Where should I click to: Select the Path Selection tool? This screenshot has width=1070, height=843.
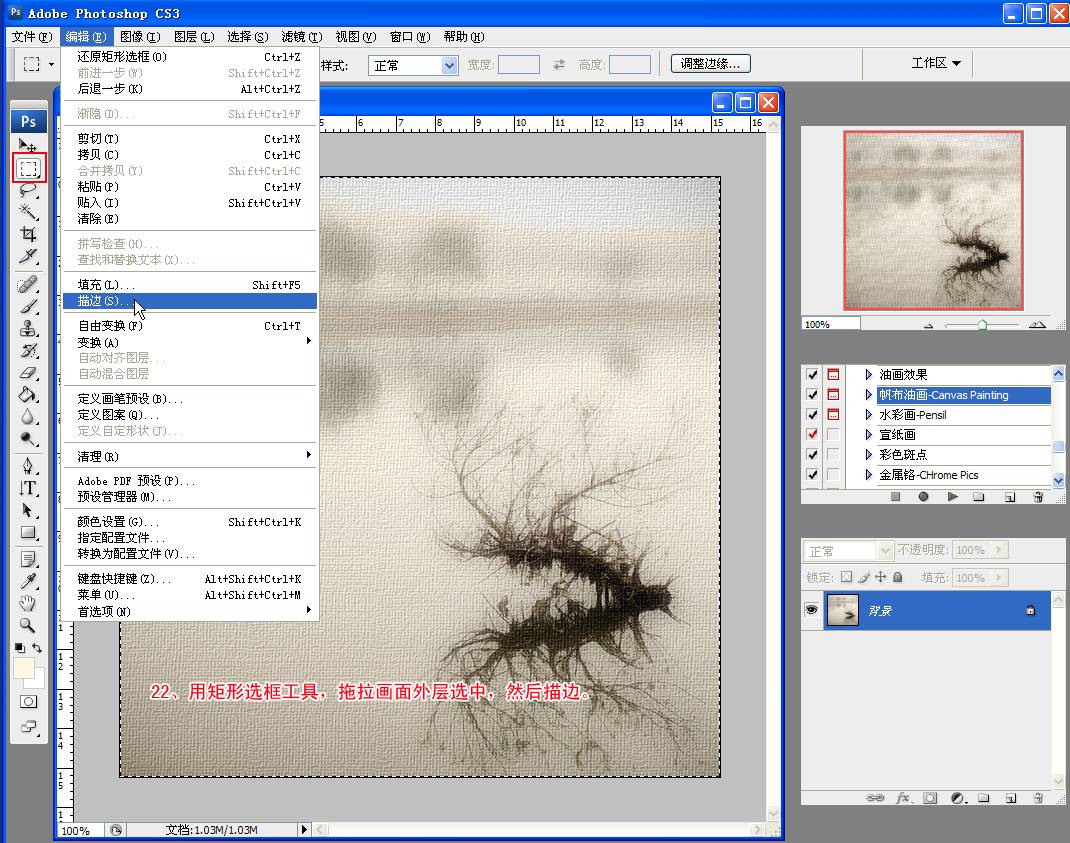(27, 511)
